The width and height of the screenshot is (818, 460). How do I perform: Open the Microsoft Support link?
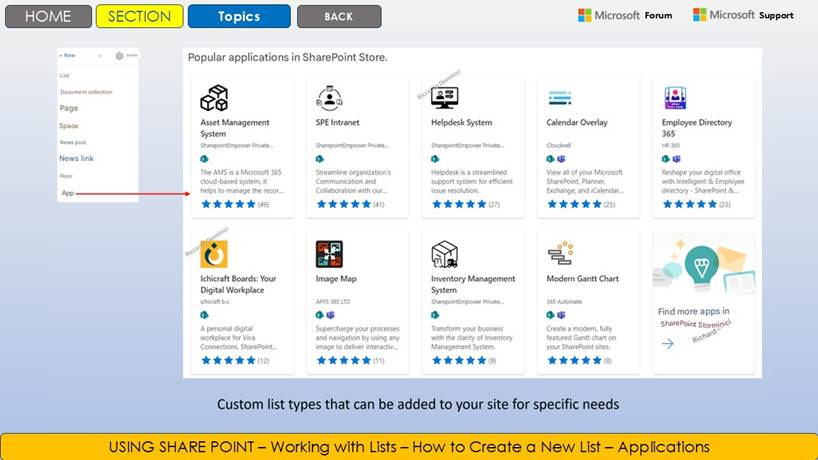pos(743,15)
